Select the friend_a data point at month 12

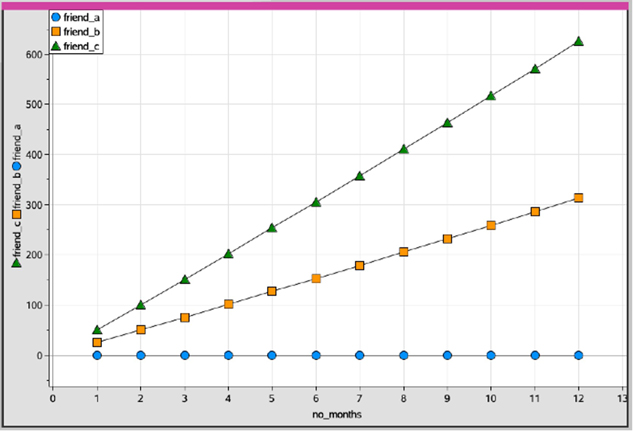[x=578, y=355]
